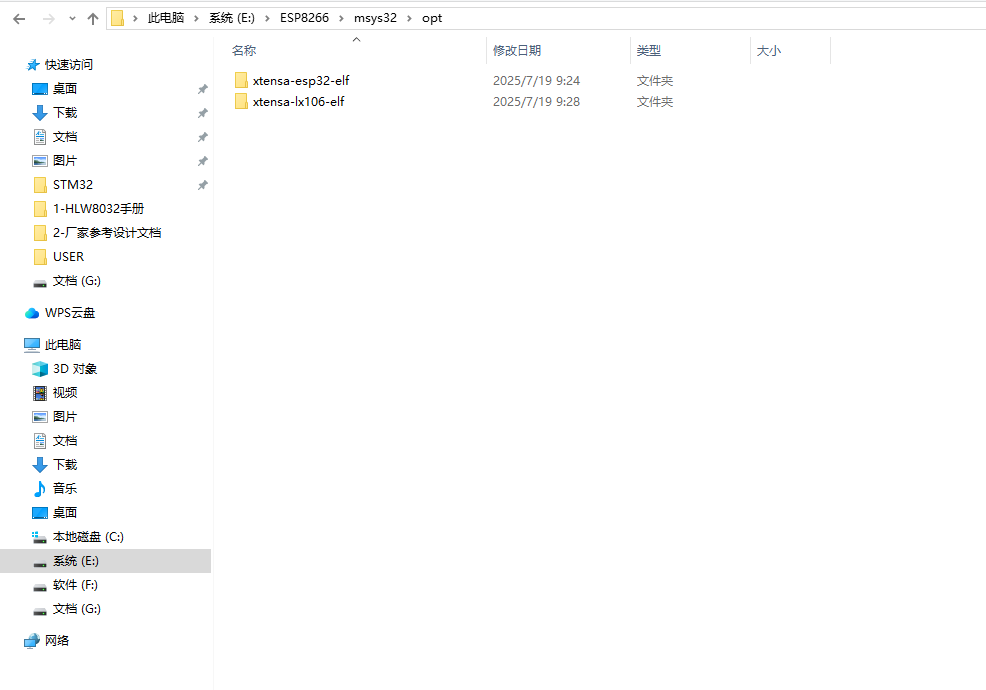Screen dimensions: 986x690
Task: Click ESP8266 in address breadcrumb
Action: 304,18
